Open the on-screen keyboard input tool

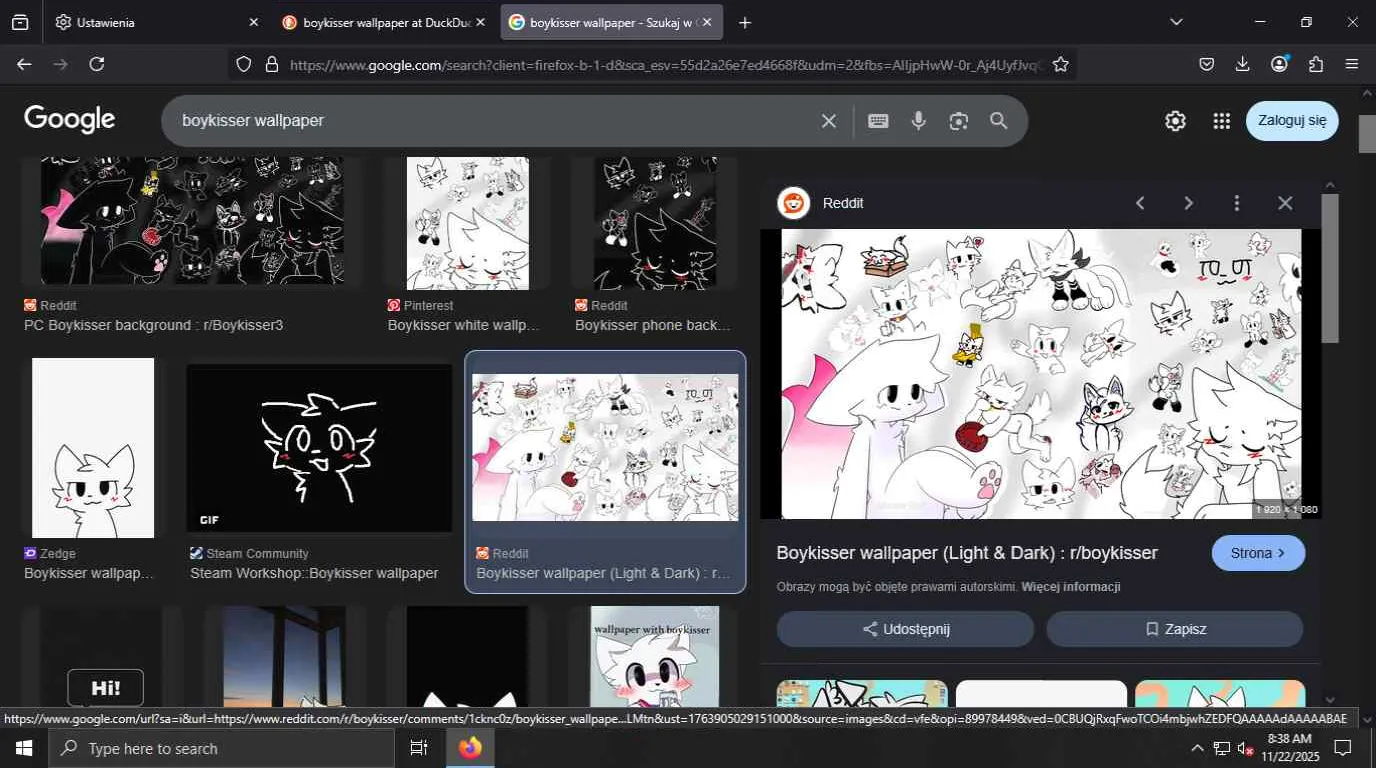point(878,121)
